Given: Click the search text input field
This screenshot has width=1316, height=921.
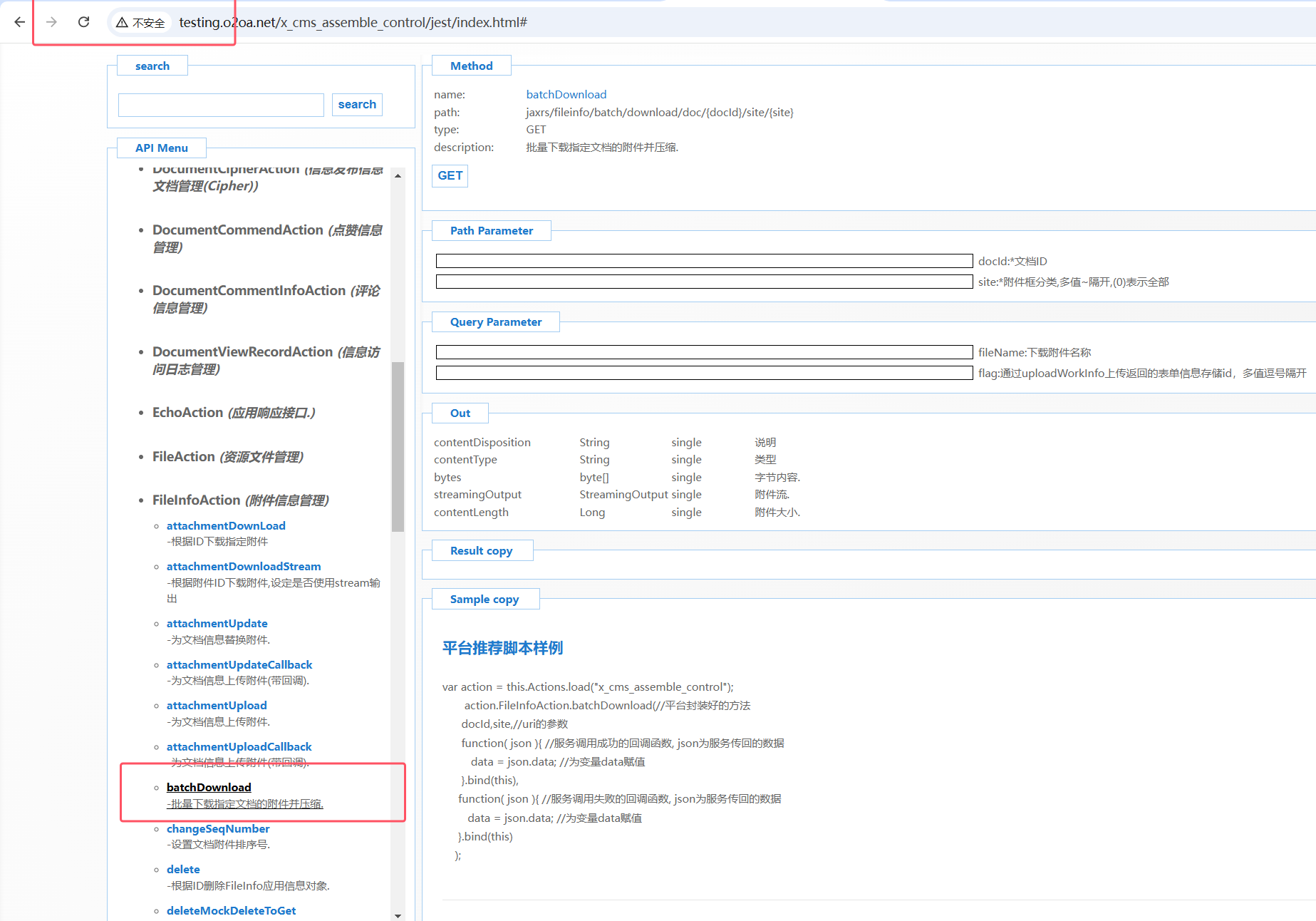Looking at the screenshot, I should [x=221, y=105].
